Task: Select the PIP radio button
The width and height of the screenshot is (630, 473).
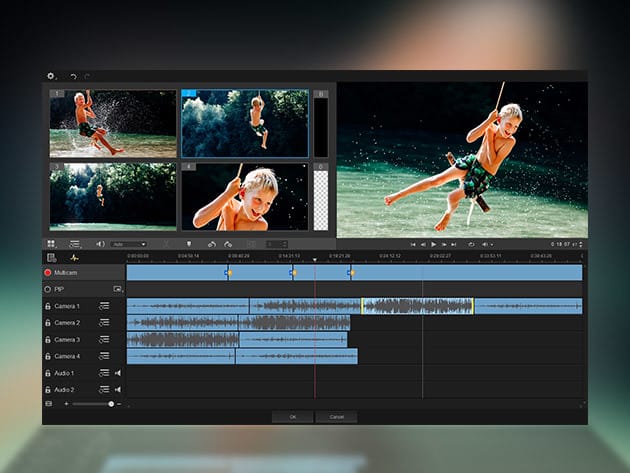Action: (x=47, y=289)
